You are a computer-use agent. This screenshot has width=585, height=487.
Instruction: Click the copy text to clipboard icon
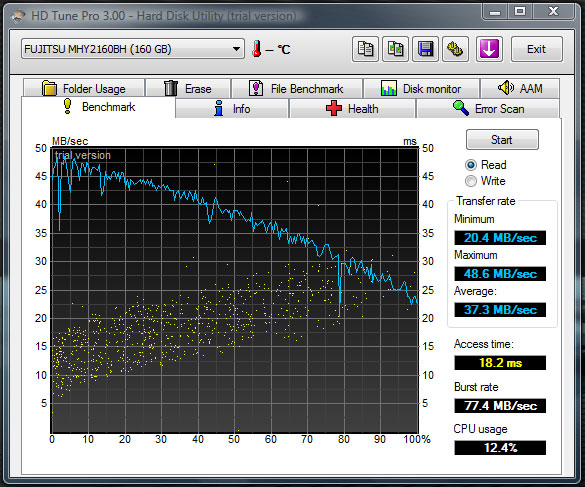[365, 49]
